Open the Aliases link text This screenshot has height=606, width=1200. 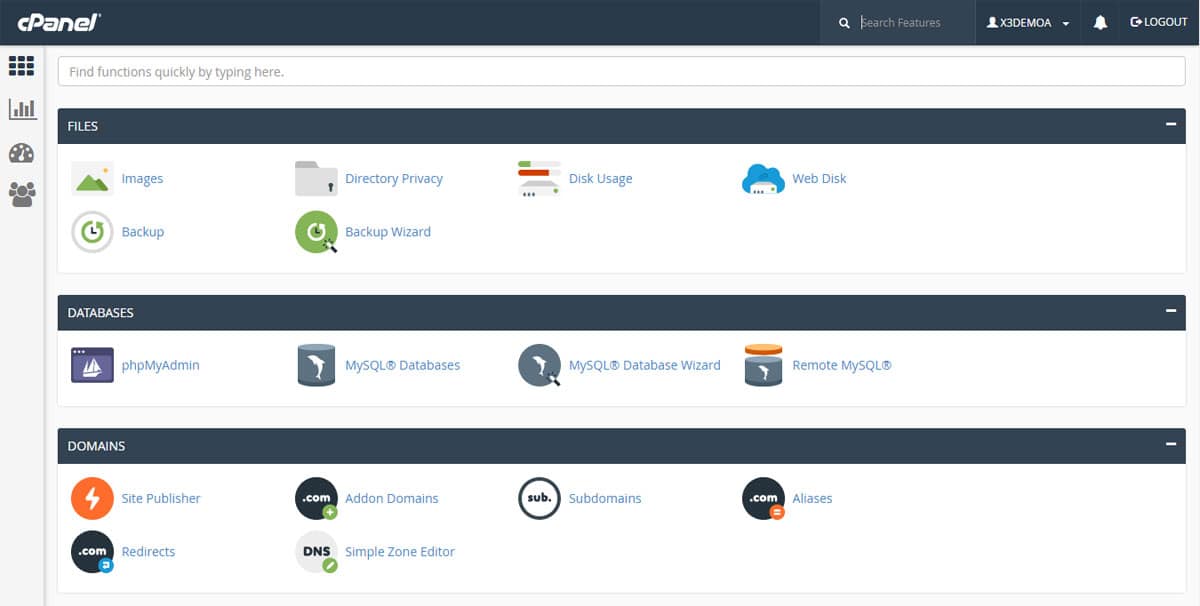(812, 499)
